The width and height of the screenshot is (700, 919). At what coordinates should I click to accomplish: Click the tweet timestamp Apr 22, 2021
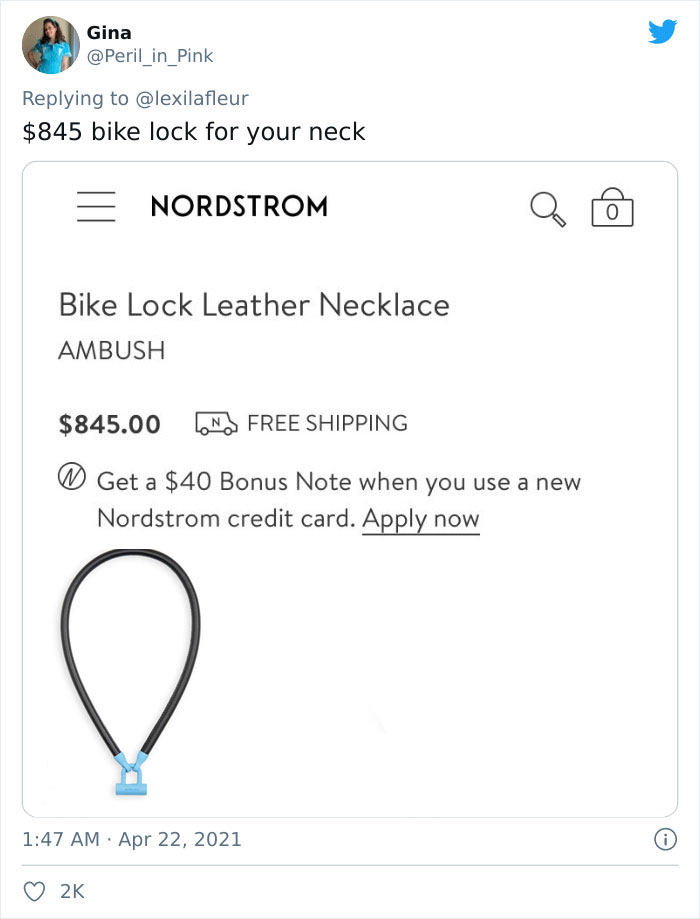pos(178,839)
